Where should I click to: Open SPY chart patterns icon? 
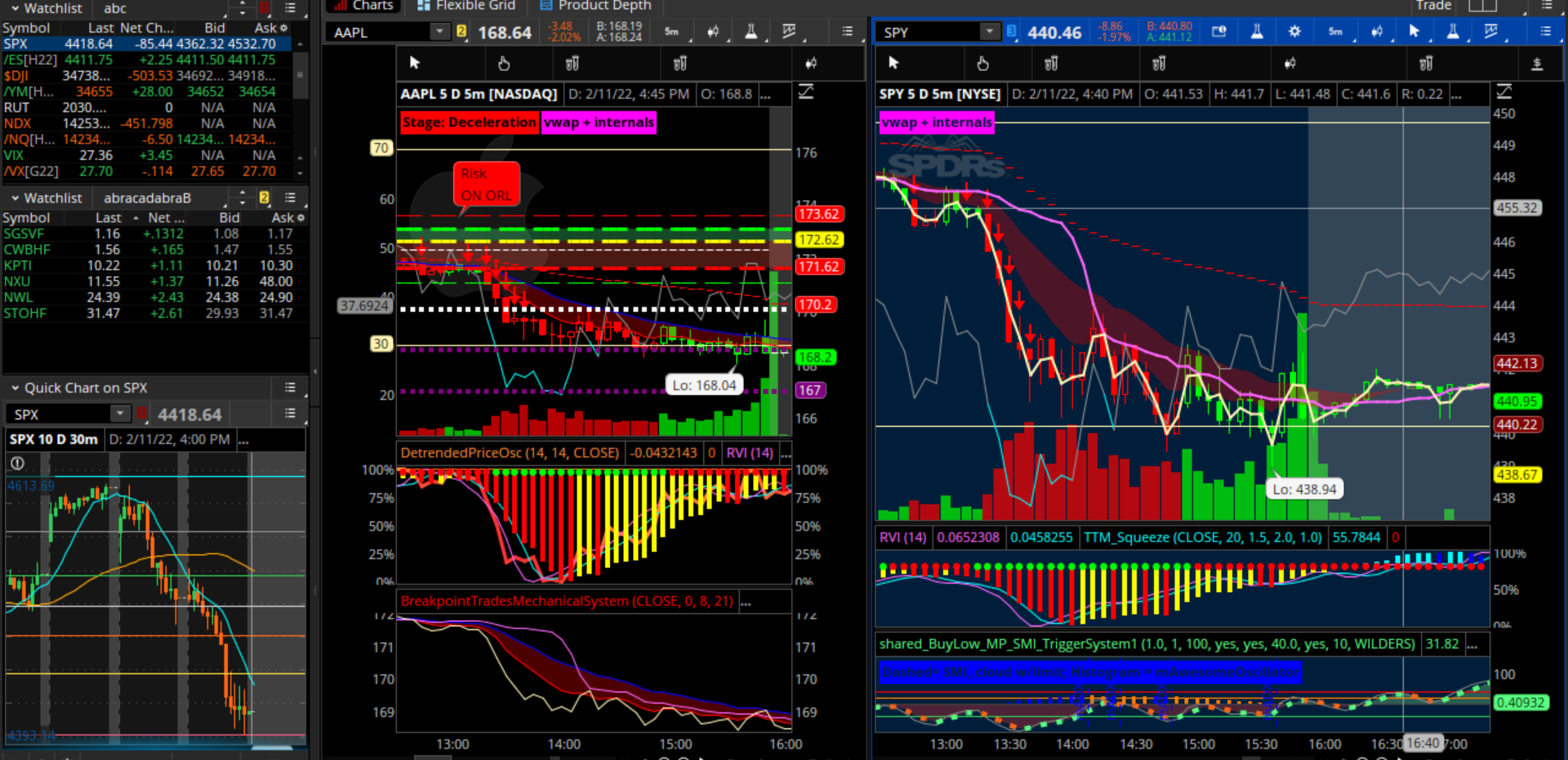[x=1490, y=32]
